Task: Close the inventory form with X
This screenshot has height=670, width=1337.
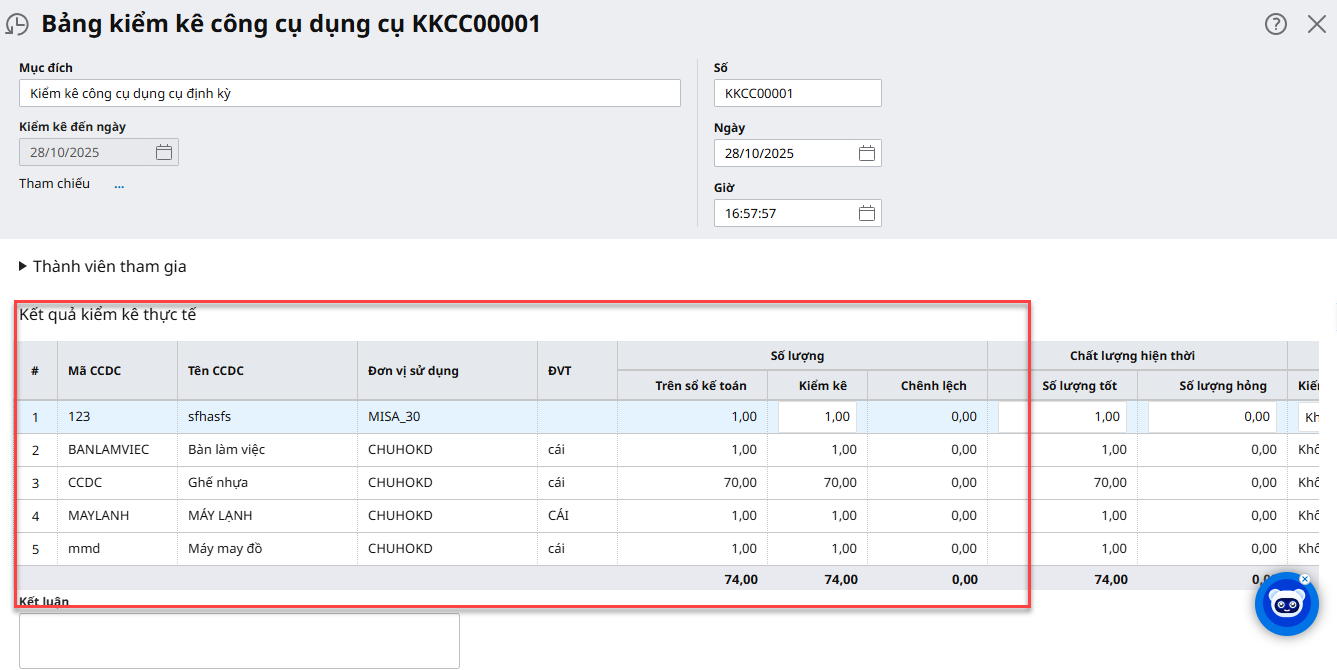Action: (1317, 24)
